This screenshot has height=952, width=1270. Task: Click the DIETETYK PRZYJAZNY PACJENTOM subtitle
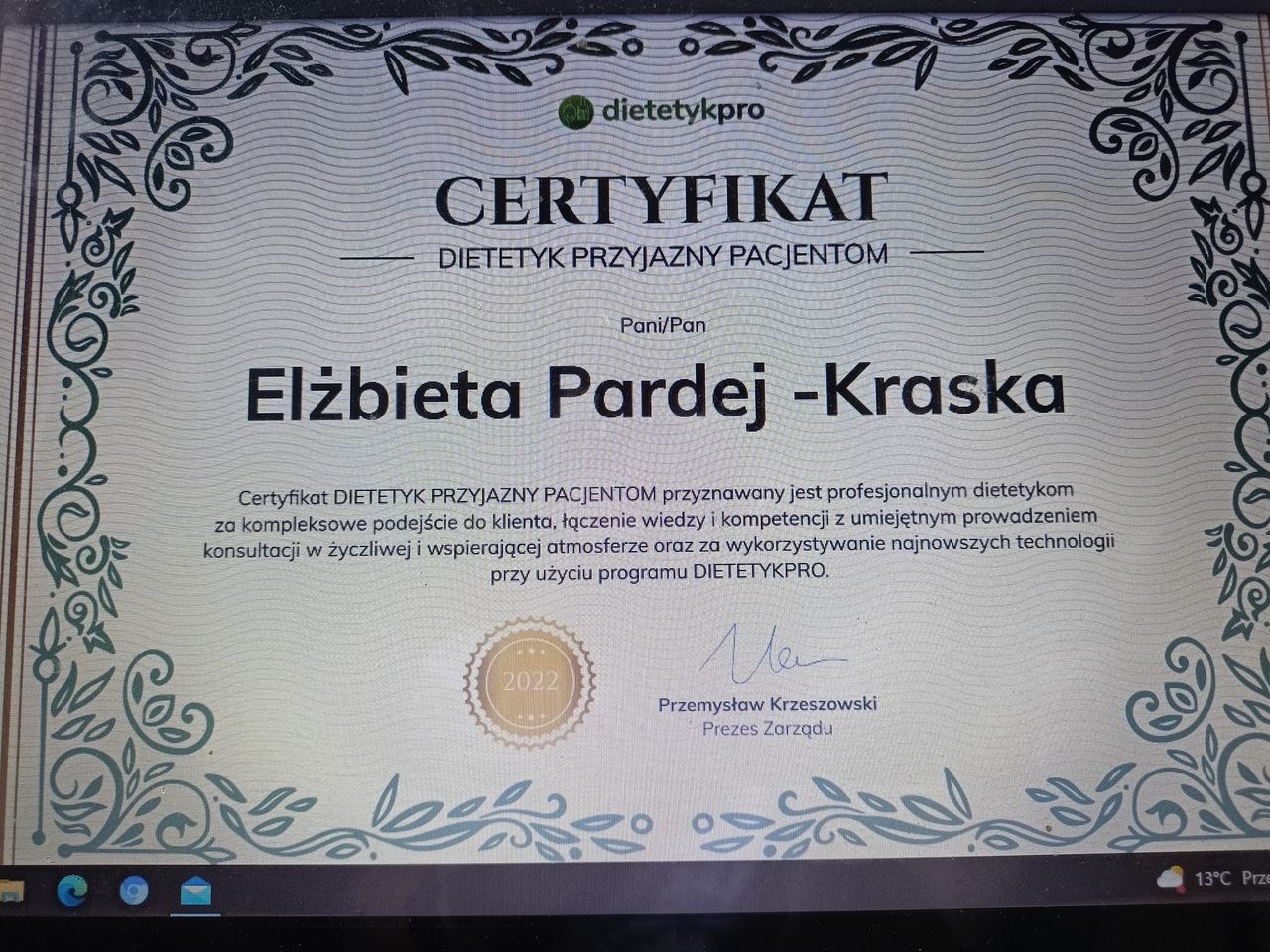660,254
